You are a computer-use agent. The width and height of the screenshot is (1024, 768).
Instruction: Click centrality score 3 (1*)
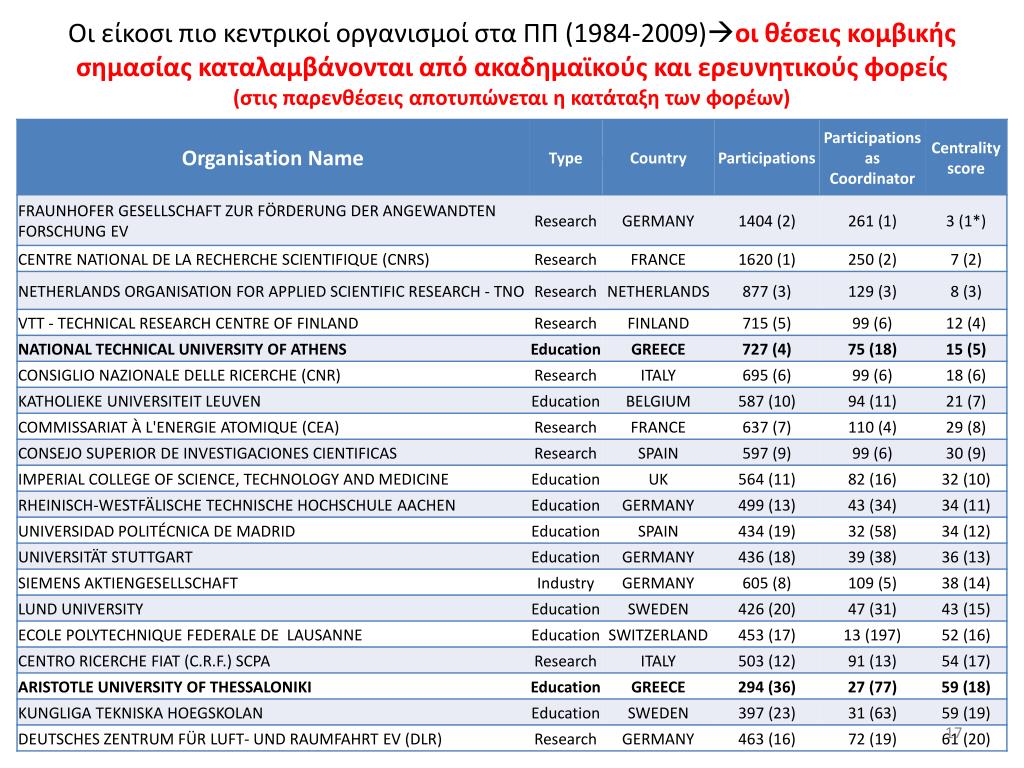966,221
